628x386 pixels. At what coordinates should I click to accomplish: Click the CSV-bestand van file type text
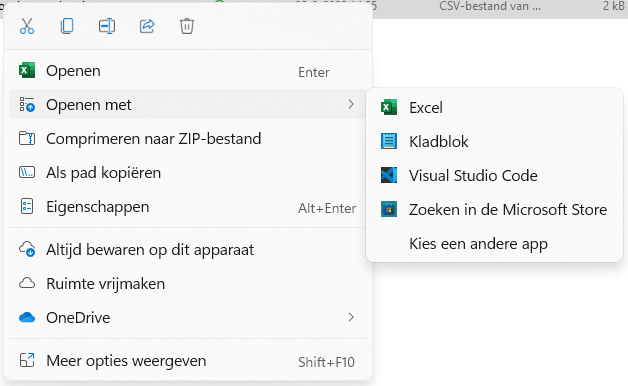pyautogui.click(x=489, y=6)
